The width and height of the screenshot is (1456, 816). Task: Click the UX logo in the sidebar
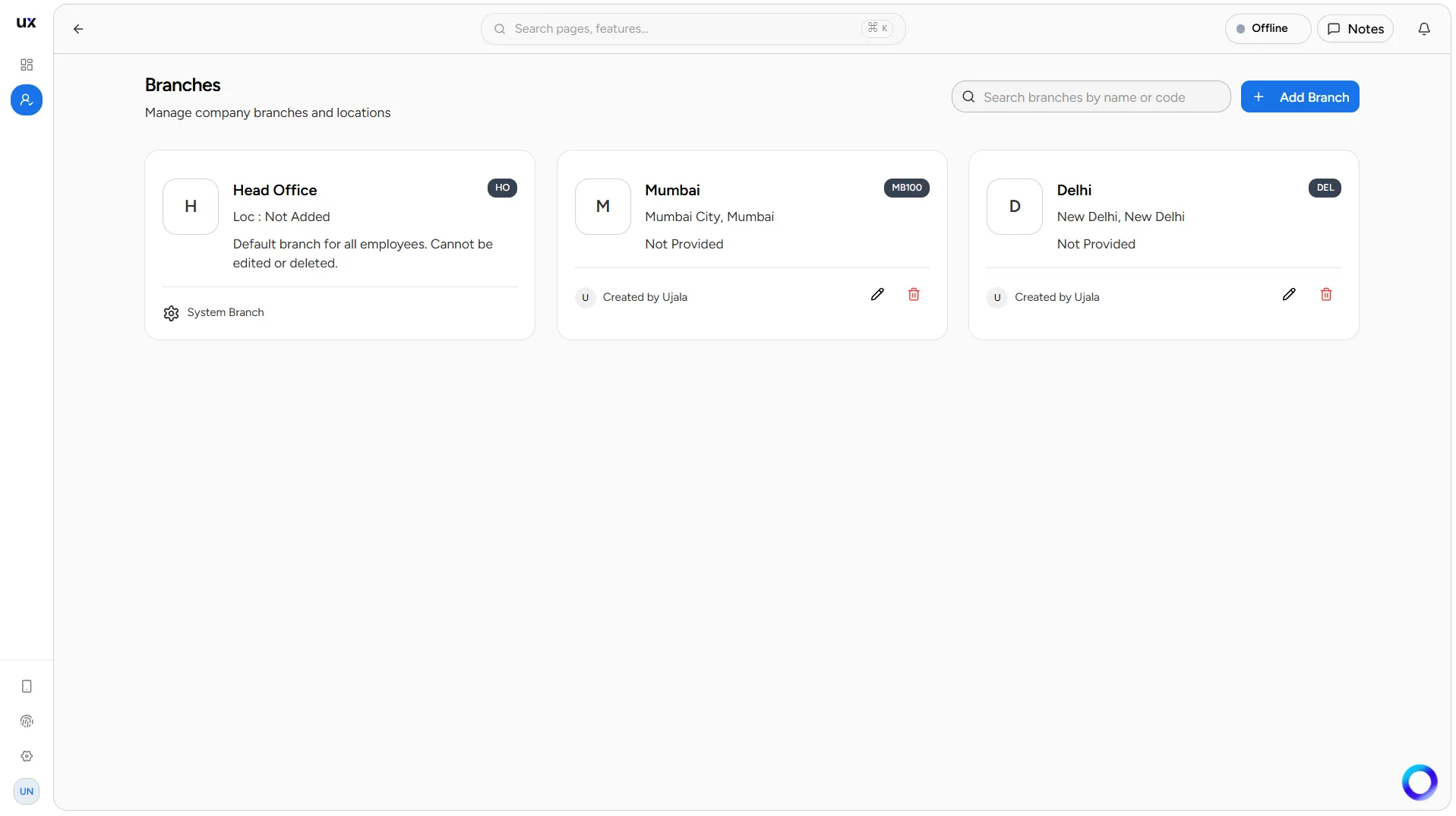[x=27, y=23]
